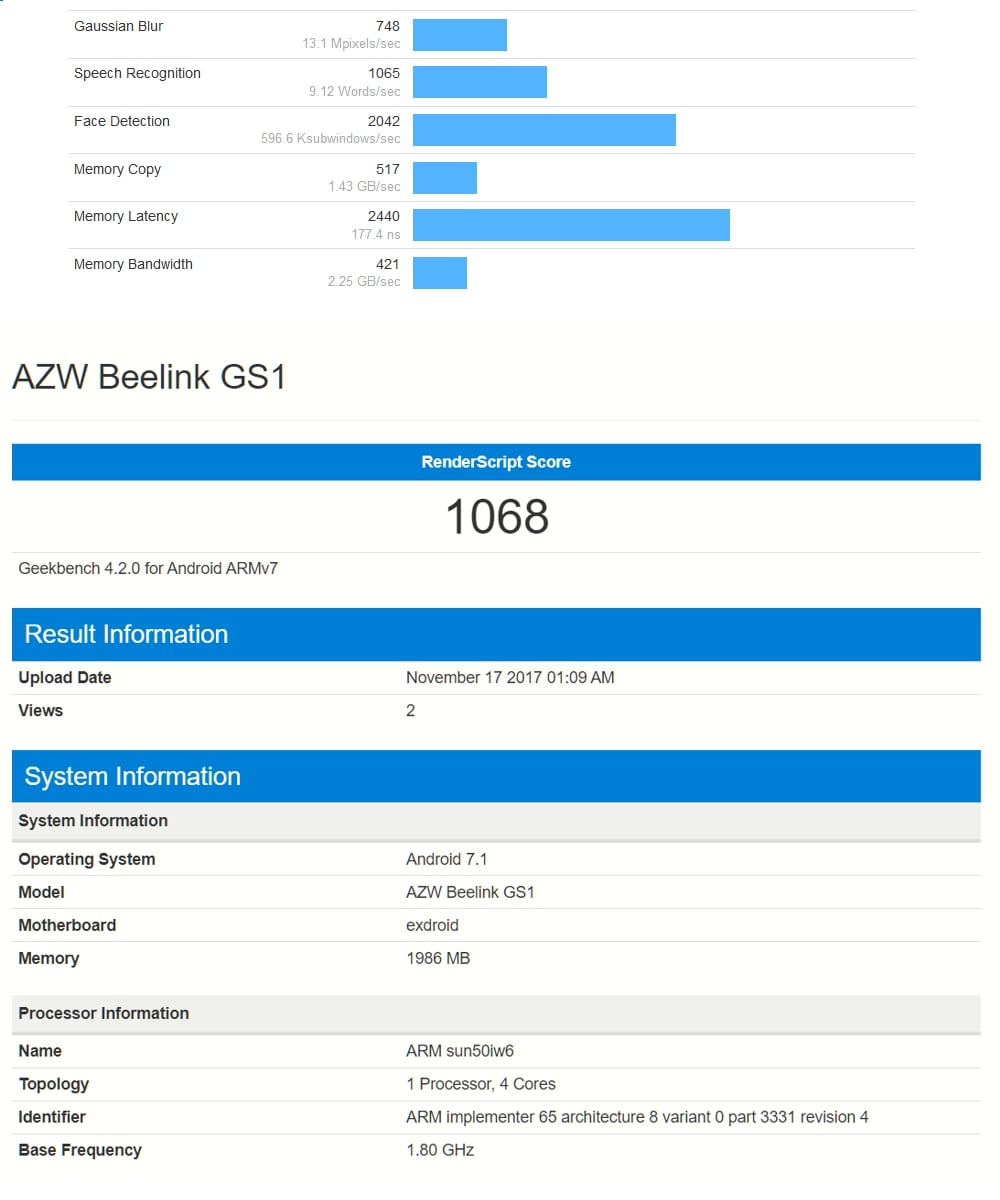The image size is (1000, 1200).
Task: Click the Base Frequency value 1.80 GHz
Action: (437, 1150)
